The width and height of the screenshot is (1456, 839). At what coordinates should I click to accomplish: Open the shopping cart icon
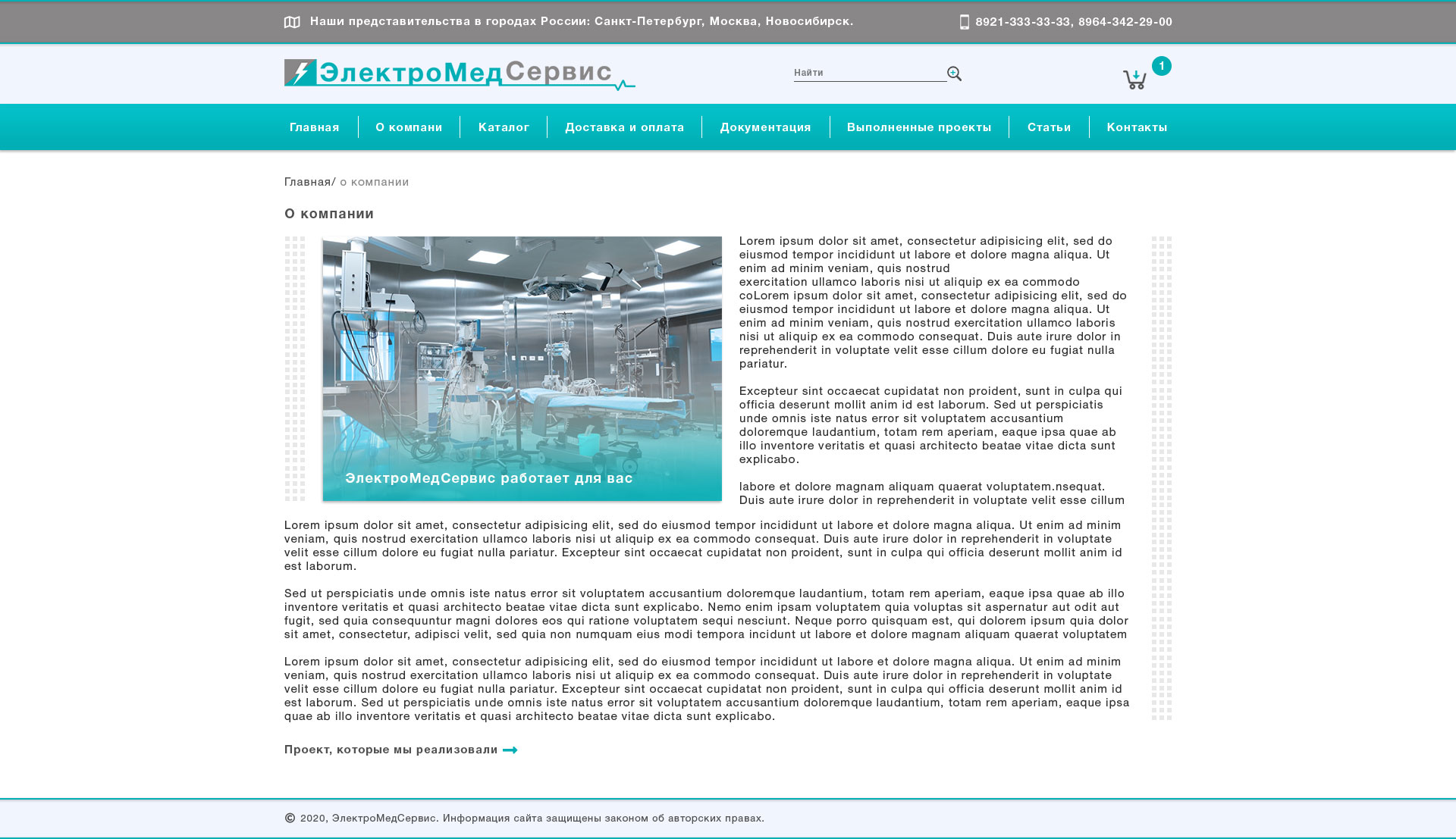pos(1134,80)
